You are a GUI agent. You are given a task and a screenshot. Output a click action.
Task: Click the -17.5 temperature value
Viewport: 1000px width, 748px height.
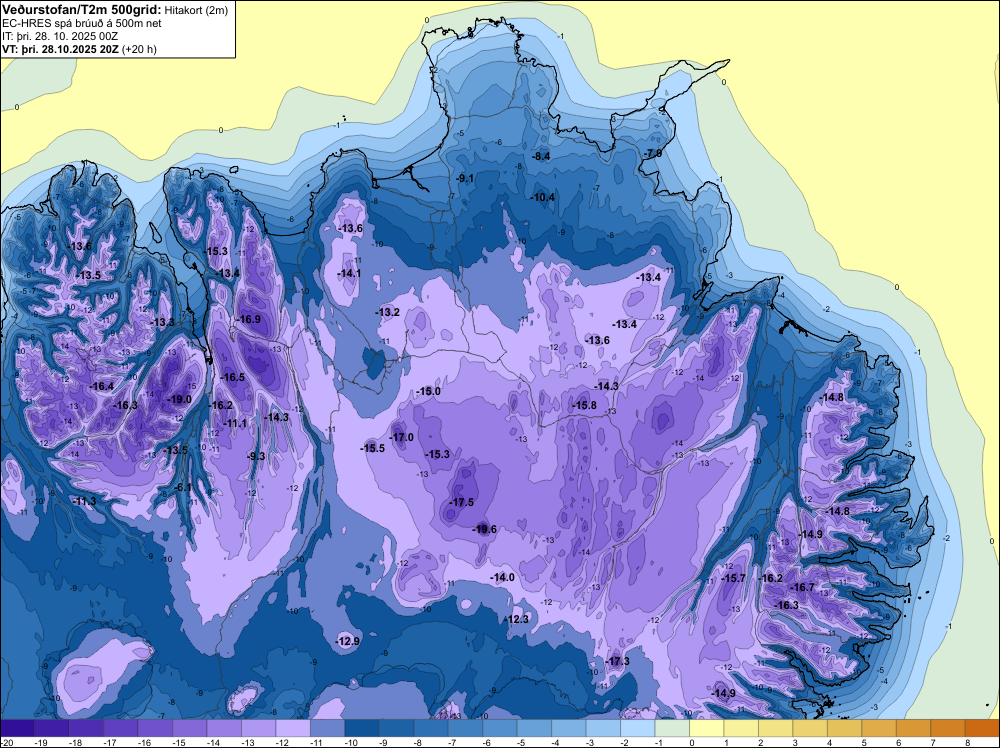[461, 502]
